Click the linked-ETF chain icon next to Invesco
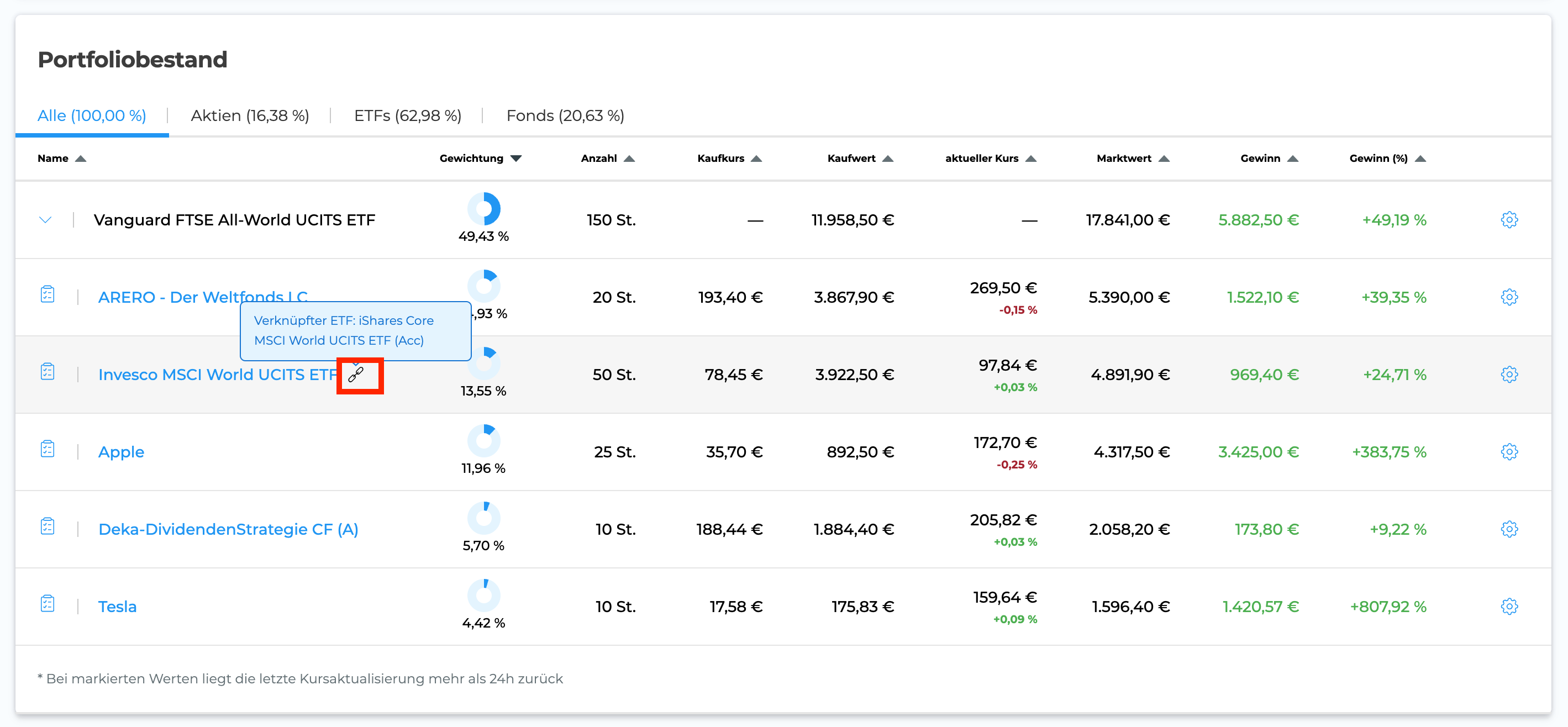 pos(356,374)
